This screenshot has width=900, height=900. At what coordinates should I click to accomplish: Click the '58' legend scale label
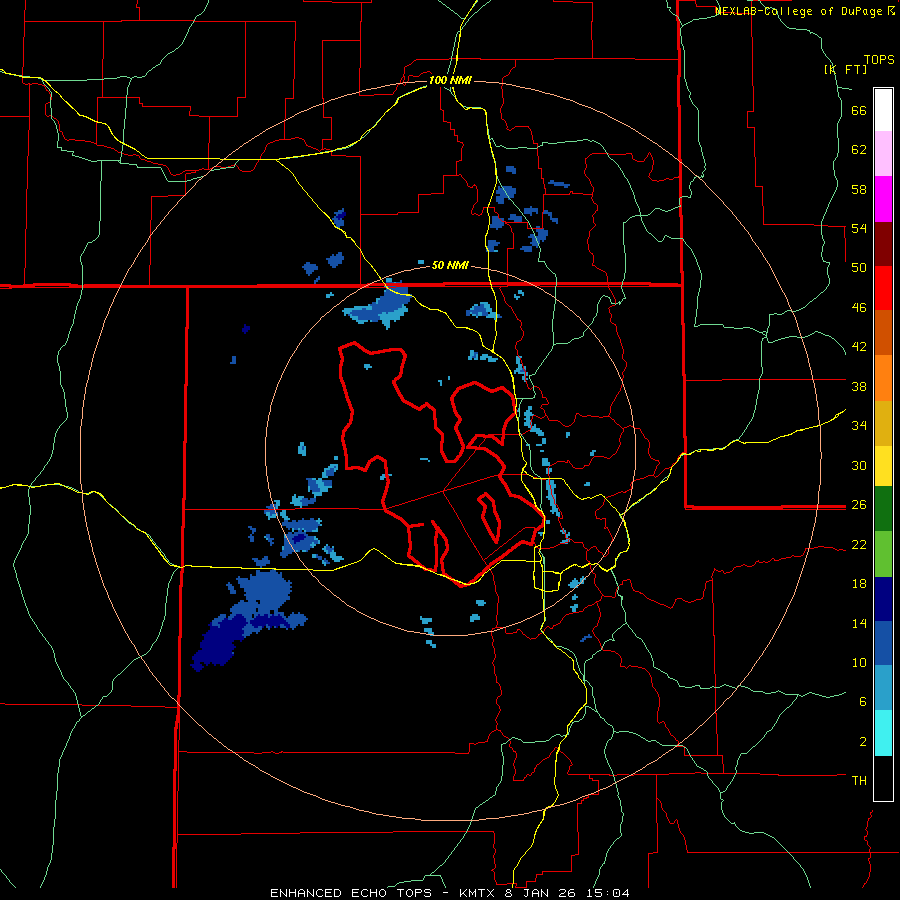point(859,189)
